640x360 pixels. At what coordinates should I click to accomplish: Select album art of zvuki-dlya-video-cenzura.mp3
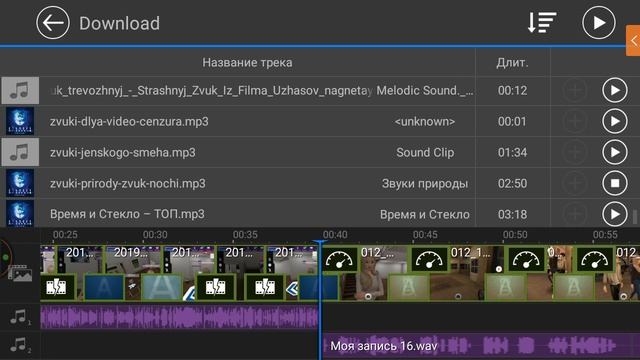pyautogui.click(x=20, y=121)
